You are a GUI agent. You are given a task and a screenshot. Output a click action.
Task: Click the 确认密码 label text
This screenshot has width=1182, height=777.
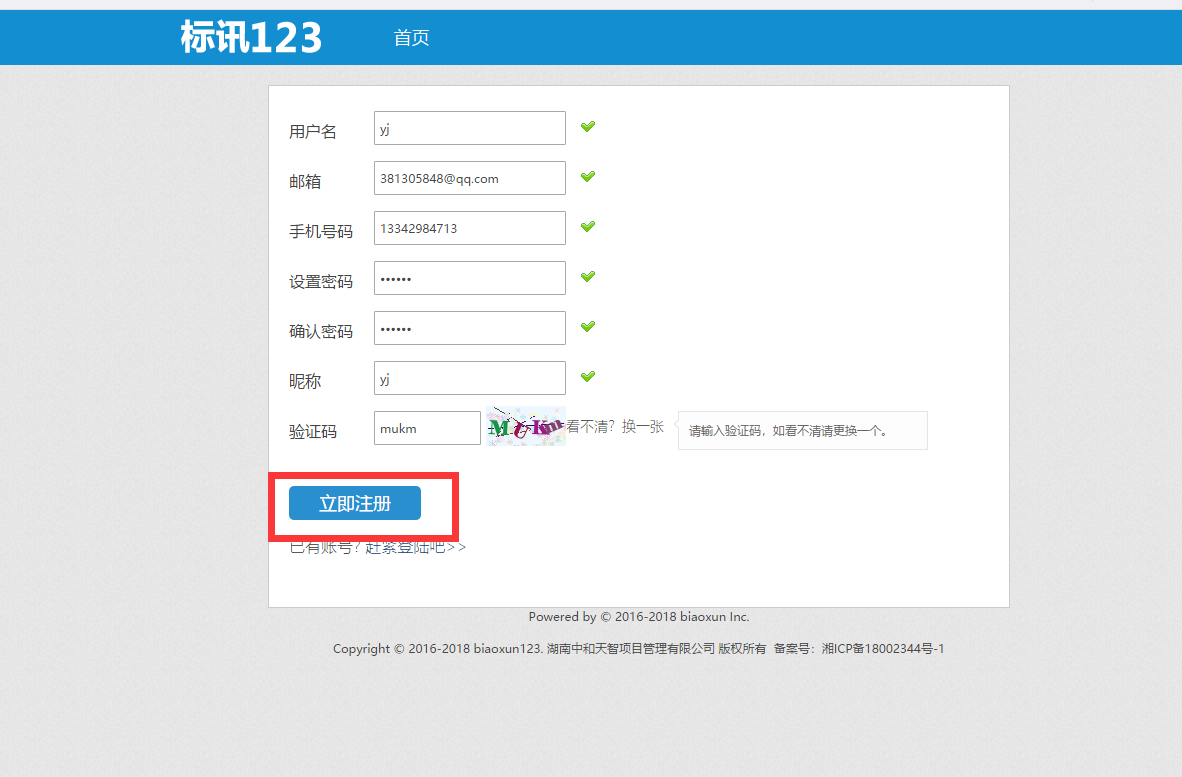pyautogui.click(x=321, y=332)
